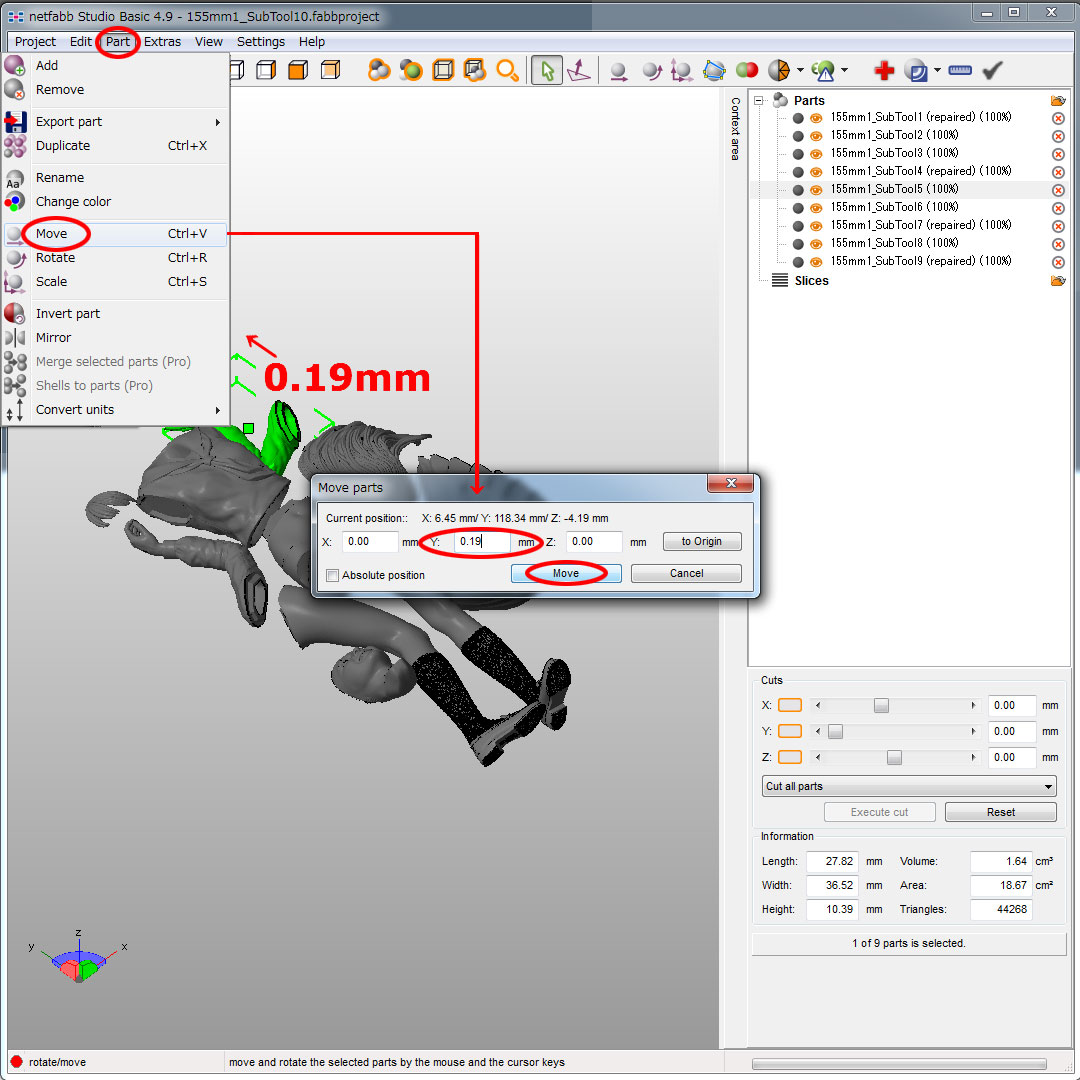Viewport: 1080px width, 1080px height.
Task: Click the light orange cube view icon
Action: point(331,70)
